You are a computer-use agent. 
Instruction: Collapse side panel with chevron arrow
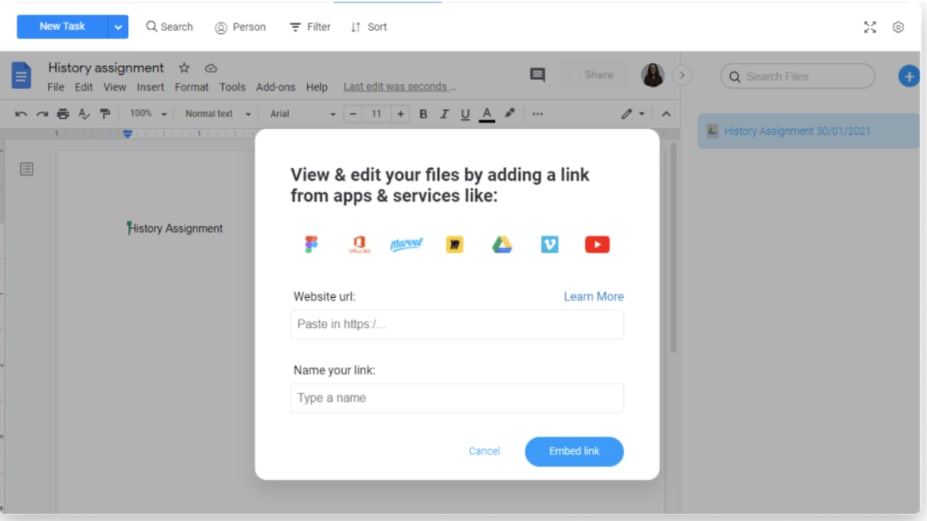[x=682, y=76]
